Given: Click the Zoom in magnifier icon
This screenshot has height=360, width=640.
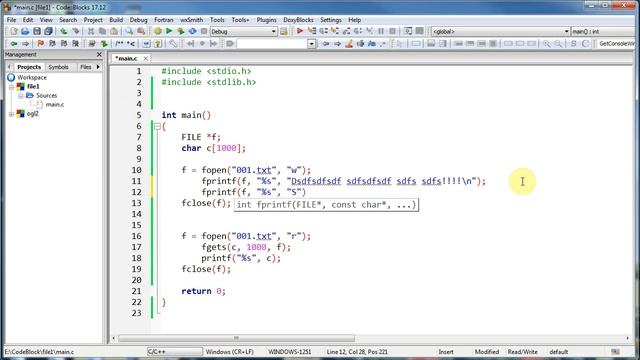Looking at the screenshot, I should [x=547, y=44].
